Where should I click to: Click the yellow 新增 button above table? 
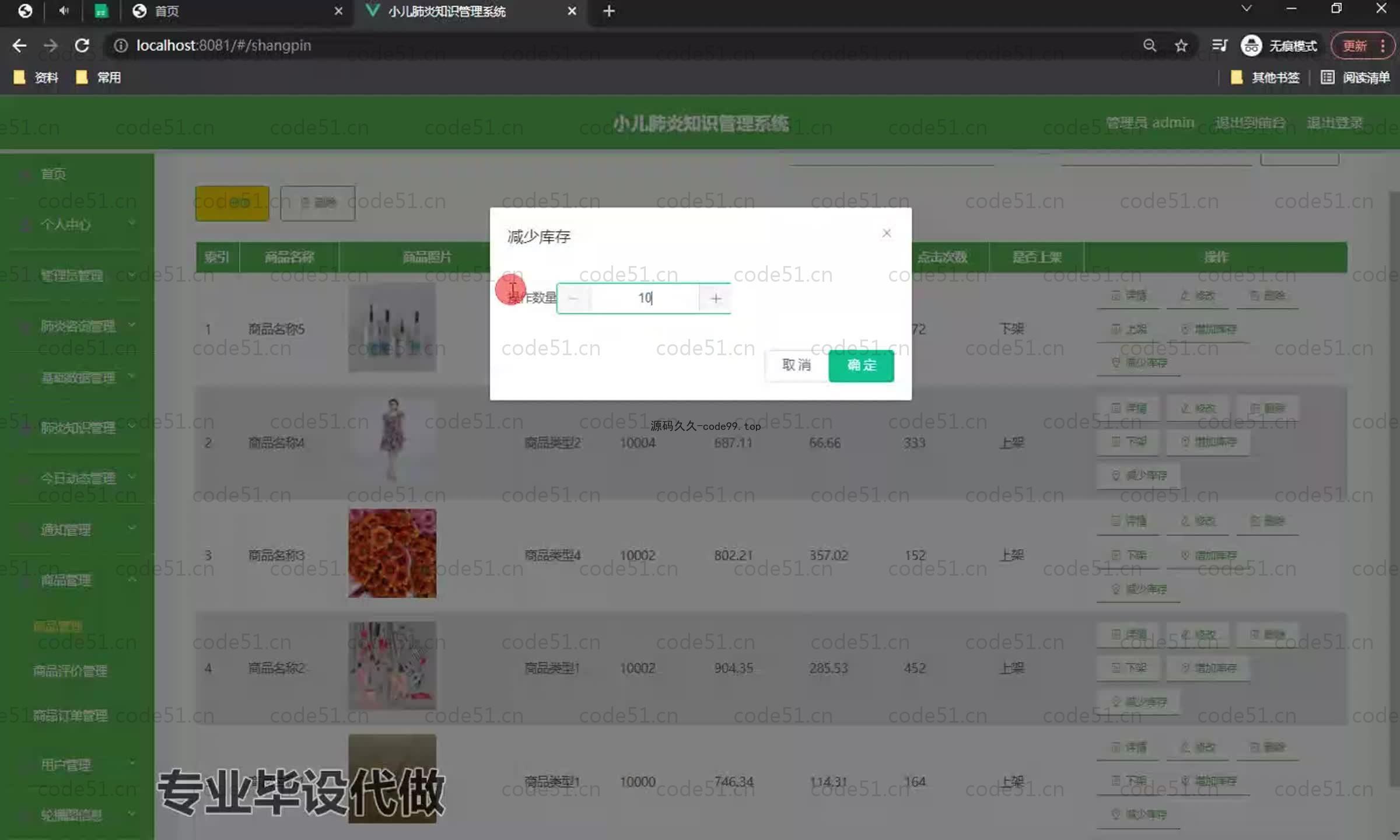[232, 203]
